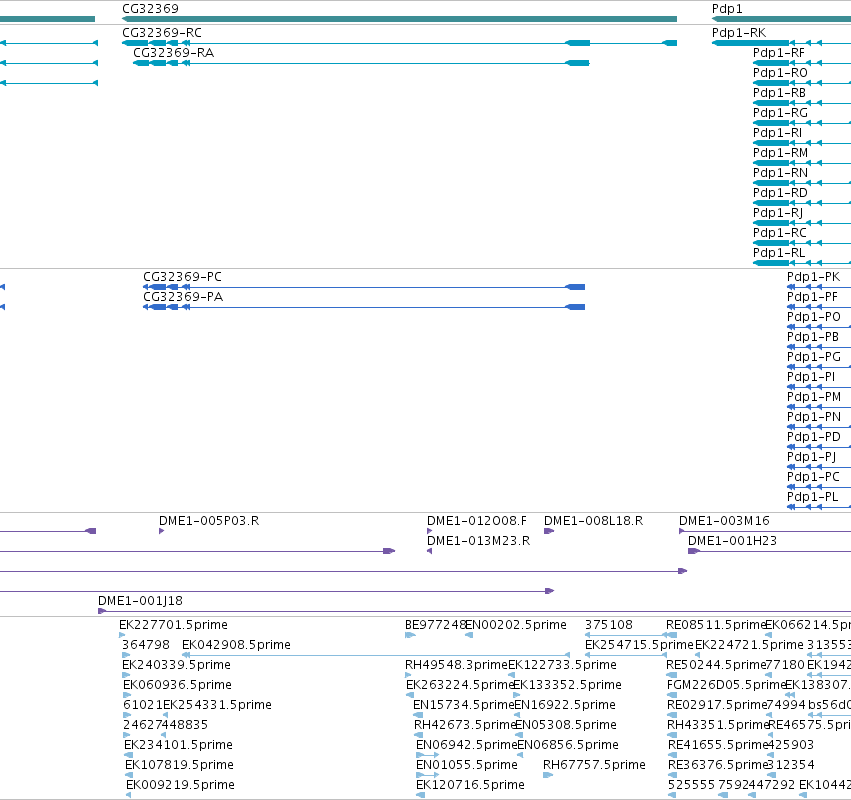The width and height of the screenshot is (851, 800).
Task: Select the 364798 EST label
Action: tap(145, 645)
